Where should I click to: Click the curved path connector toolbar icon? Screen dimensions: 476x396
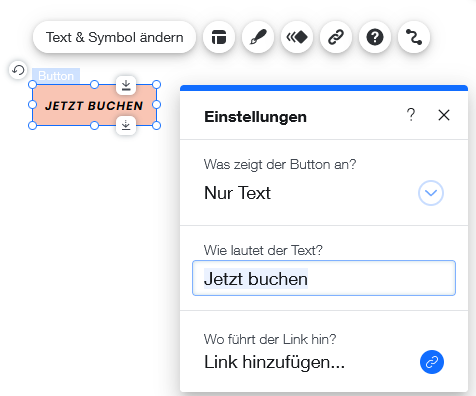click(414, 37)
